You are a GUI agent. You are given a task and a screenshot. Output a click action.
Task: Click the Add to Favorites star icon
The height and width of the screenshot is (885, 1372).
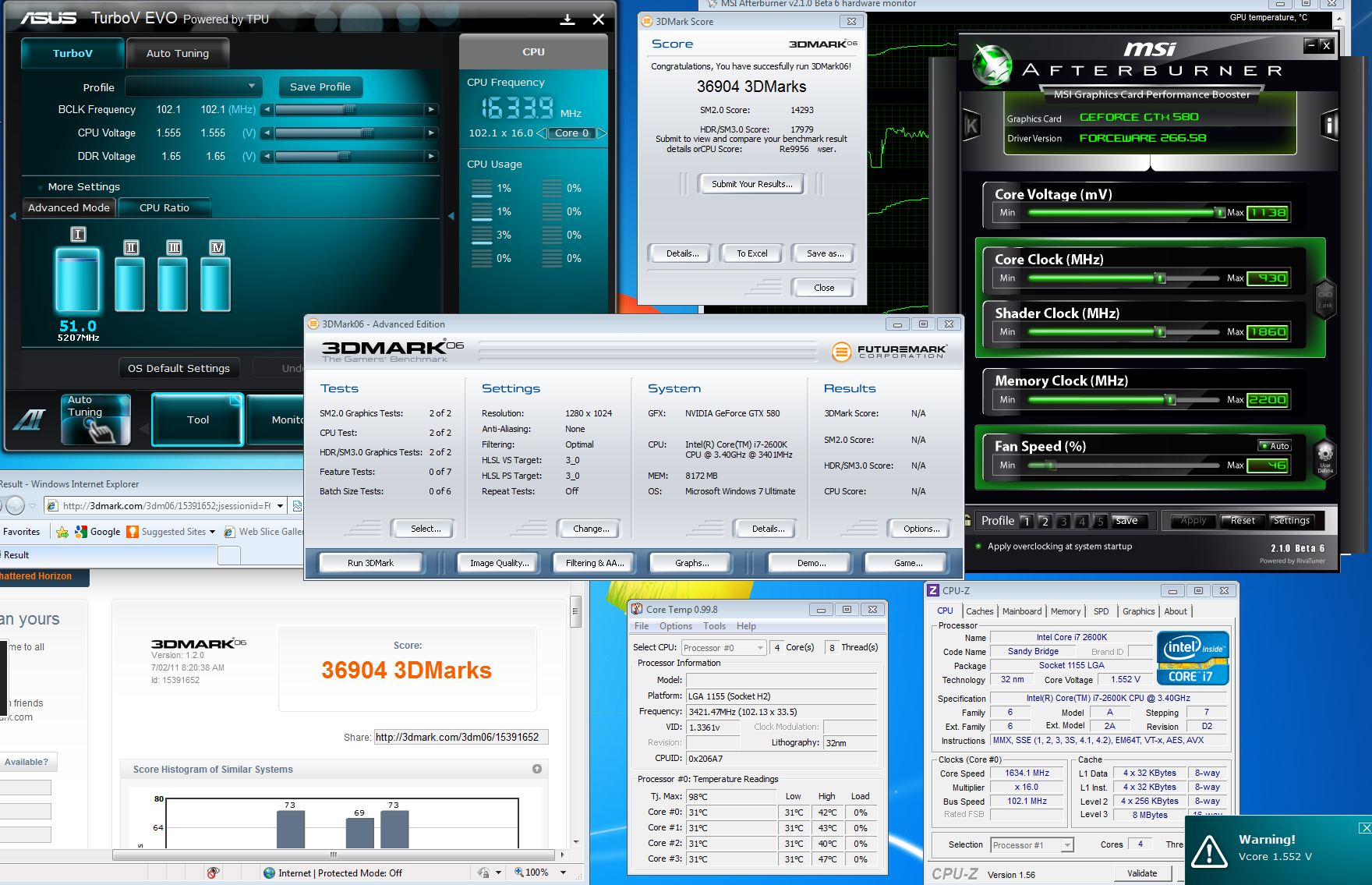(x=62, y=532)
